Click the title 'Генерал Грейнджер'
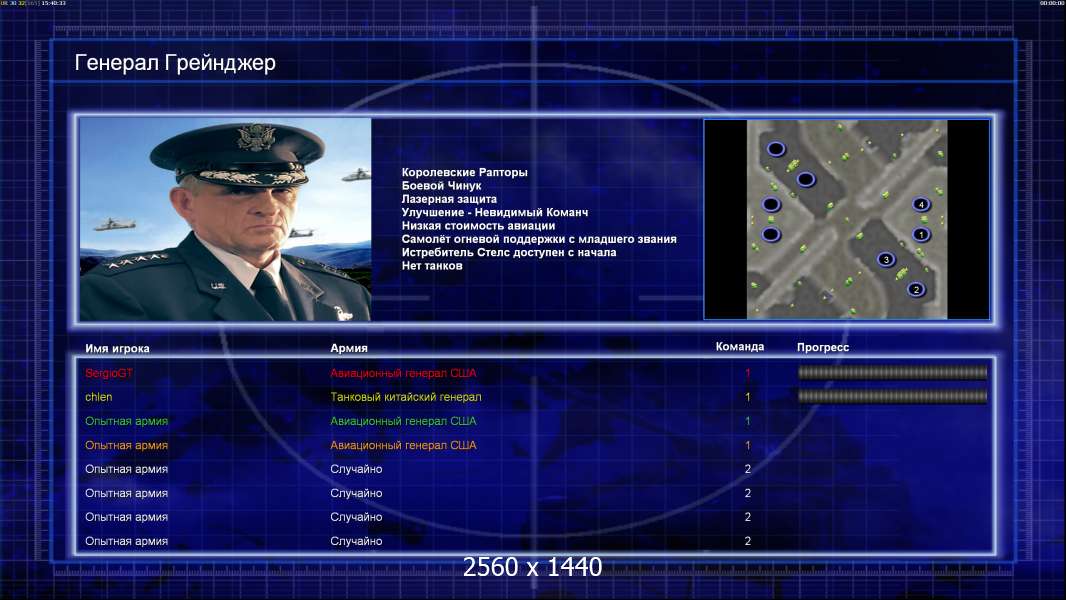This screenshot has height=600, width=1066. point(175,63)
